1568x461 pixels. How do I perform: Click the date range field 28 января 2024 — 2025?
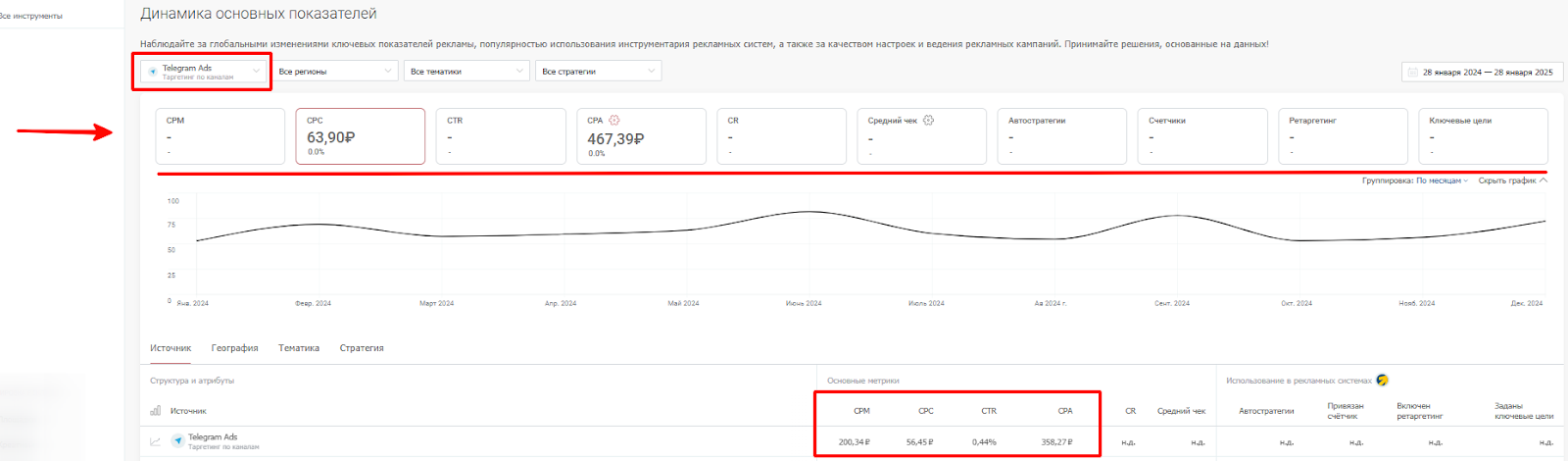1482,72
